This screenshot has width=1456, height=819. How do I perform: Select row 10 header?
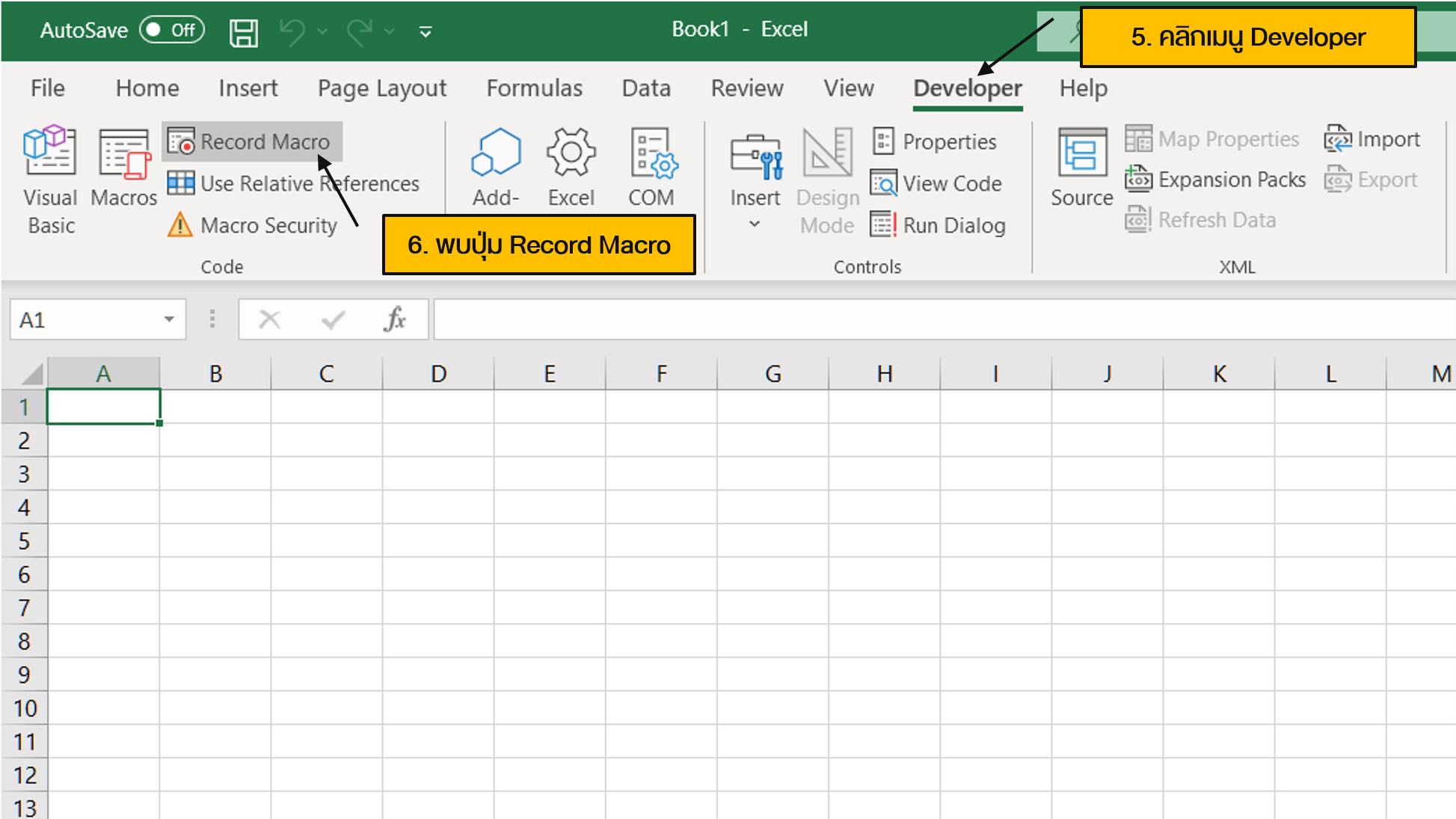click(24, 708)
